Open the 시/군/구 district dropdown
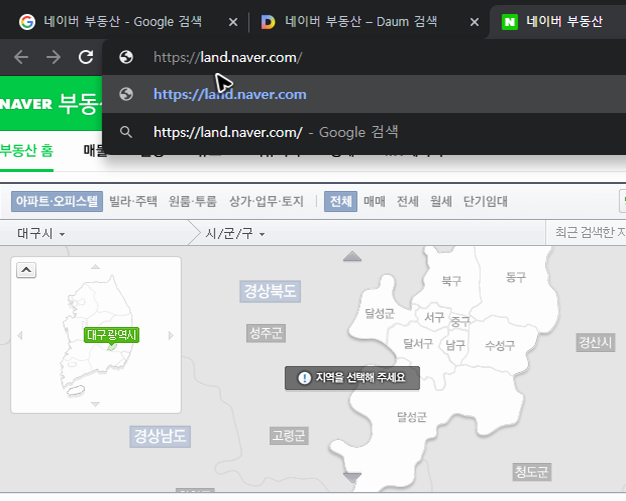The image size is (626, 501). (235, 233)
